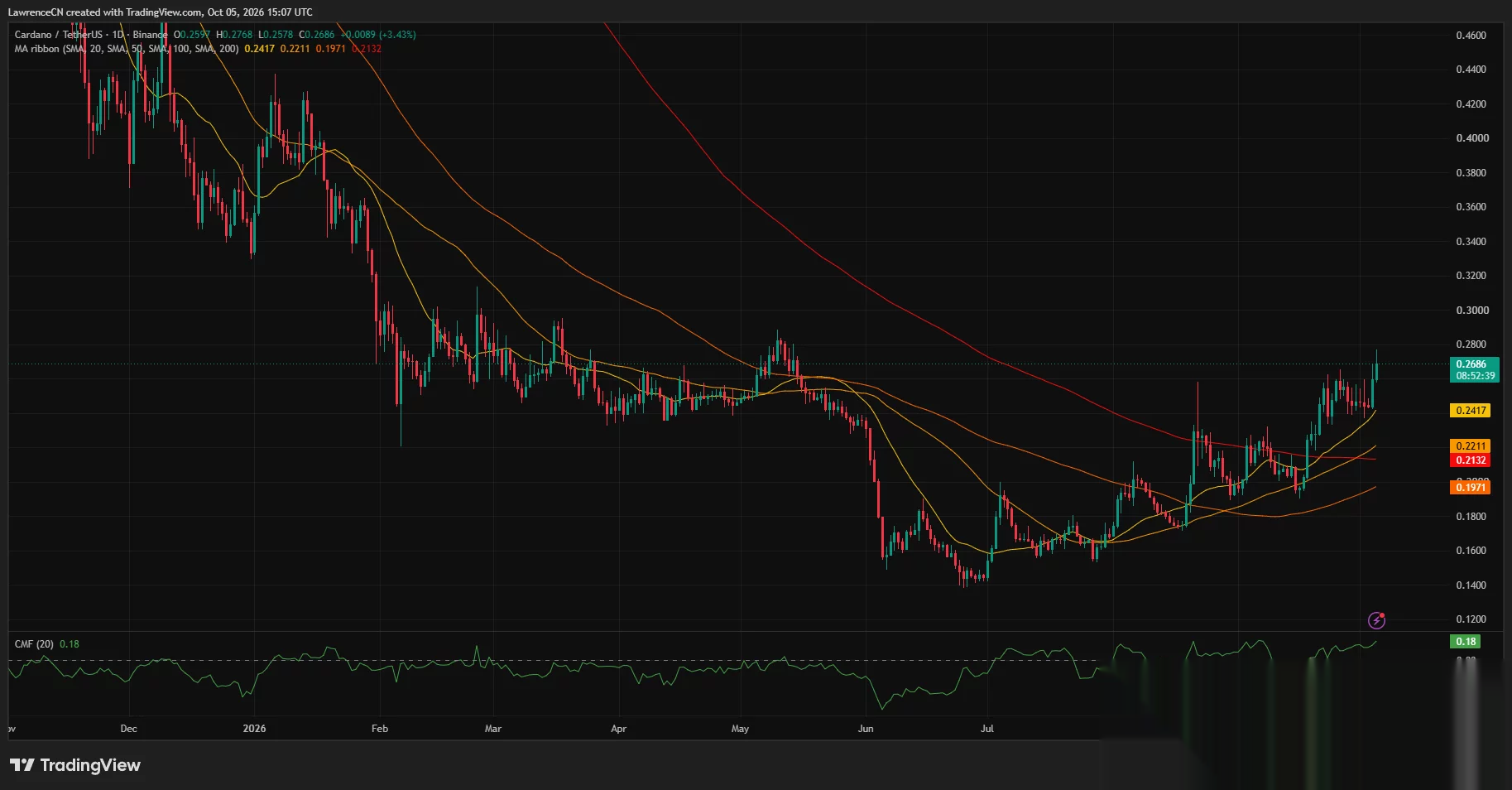Screen dimensions: 1512x790
Task: Click the purple lightning bolt icon
Action: (1376, 619)
